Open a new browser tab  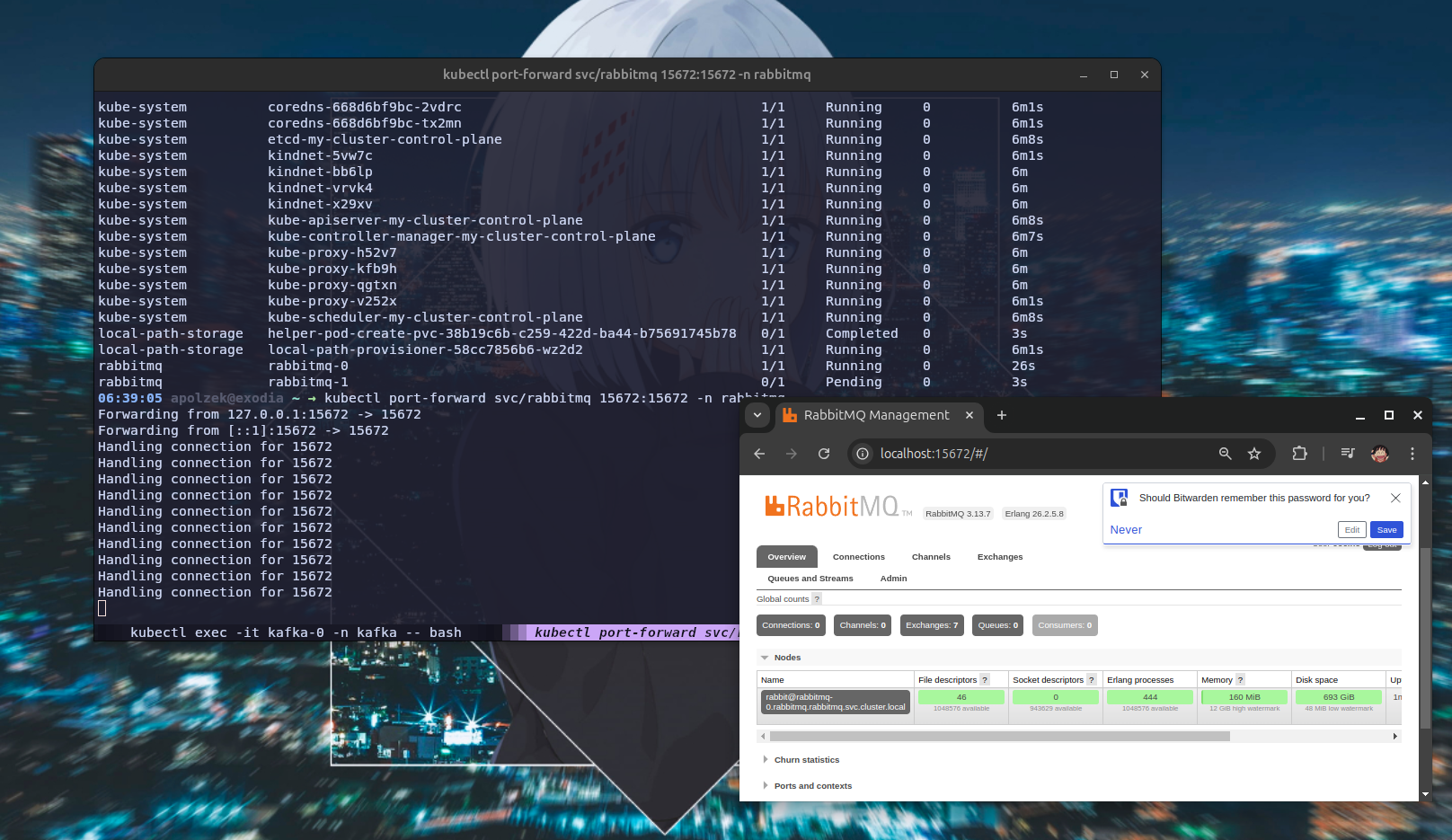pos(1002,415)
